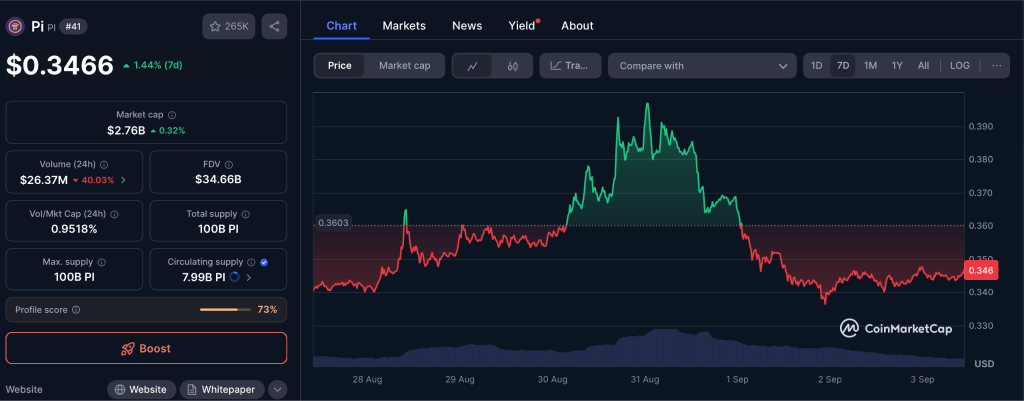Click Vol/Mkt Cap (24h) info icon
1024x401 pixels.
point(116,214)
